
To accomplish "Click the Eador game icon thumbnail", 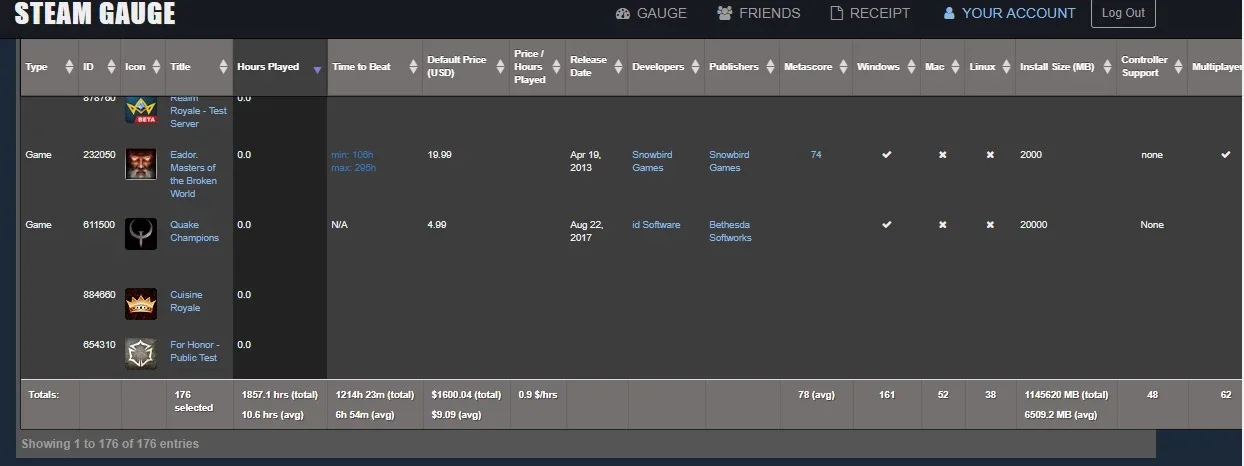I will (x=141, y=164).
